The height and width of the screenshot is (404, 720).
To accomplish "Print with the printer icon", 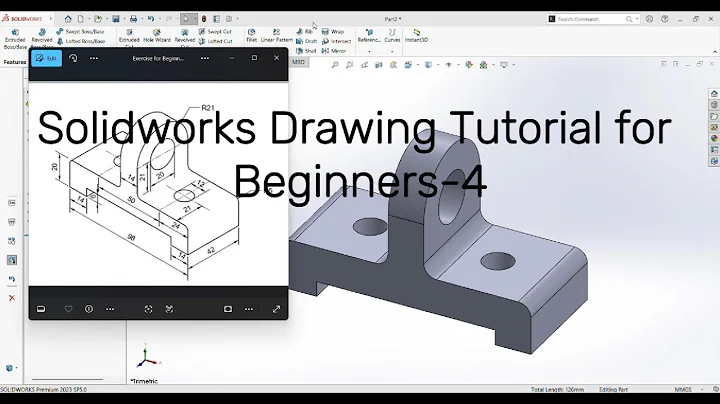I will 133,19.
